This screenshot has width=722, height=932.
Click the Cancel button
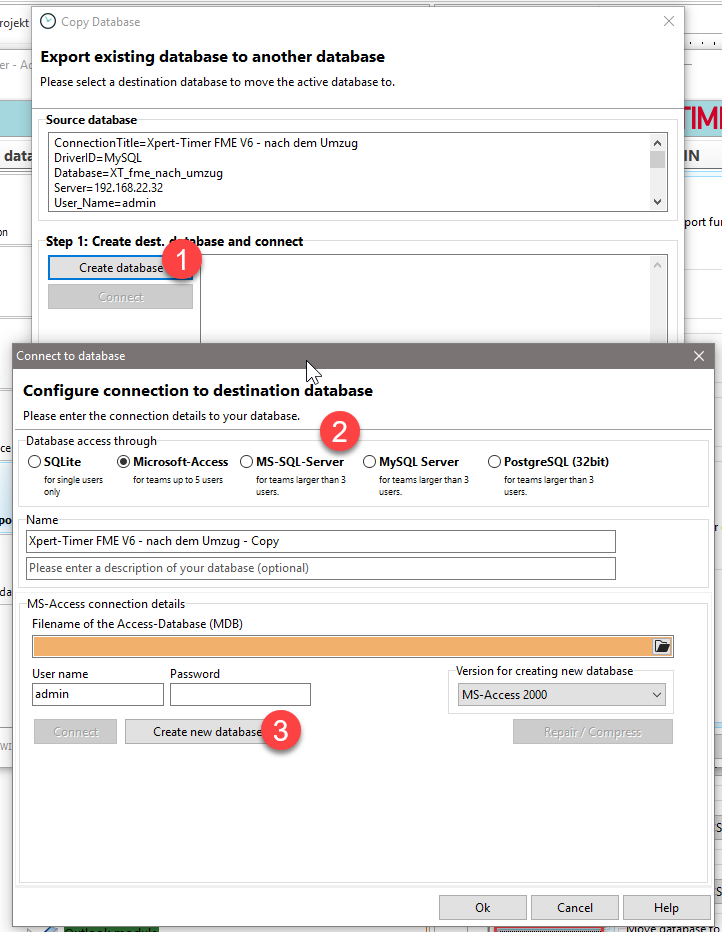(574, 908)
